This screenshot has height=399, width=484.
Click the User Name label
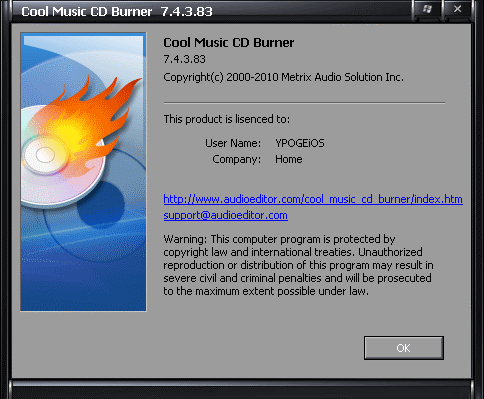click(233, 143)
